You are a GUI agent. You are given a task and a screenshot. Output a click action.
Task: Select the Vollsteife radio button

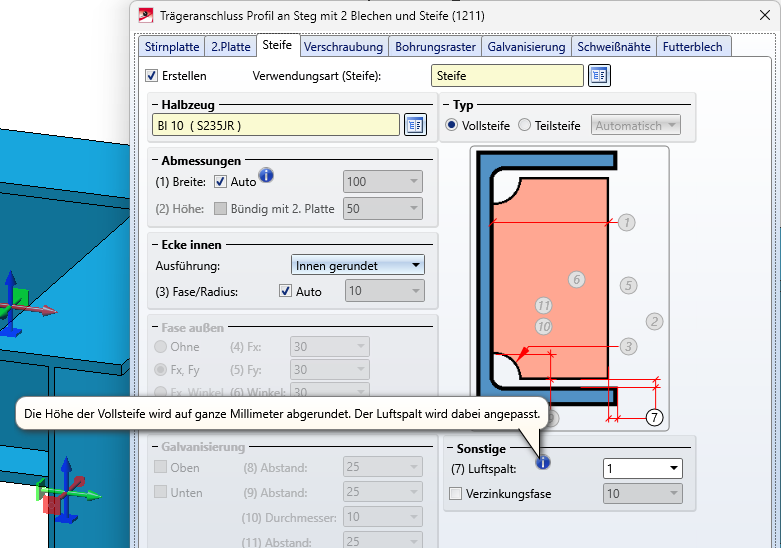coord(451,125)
